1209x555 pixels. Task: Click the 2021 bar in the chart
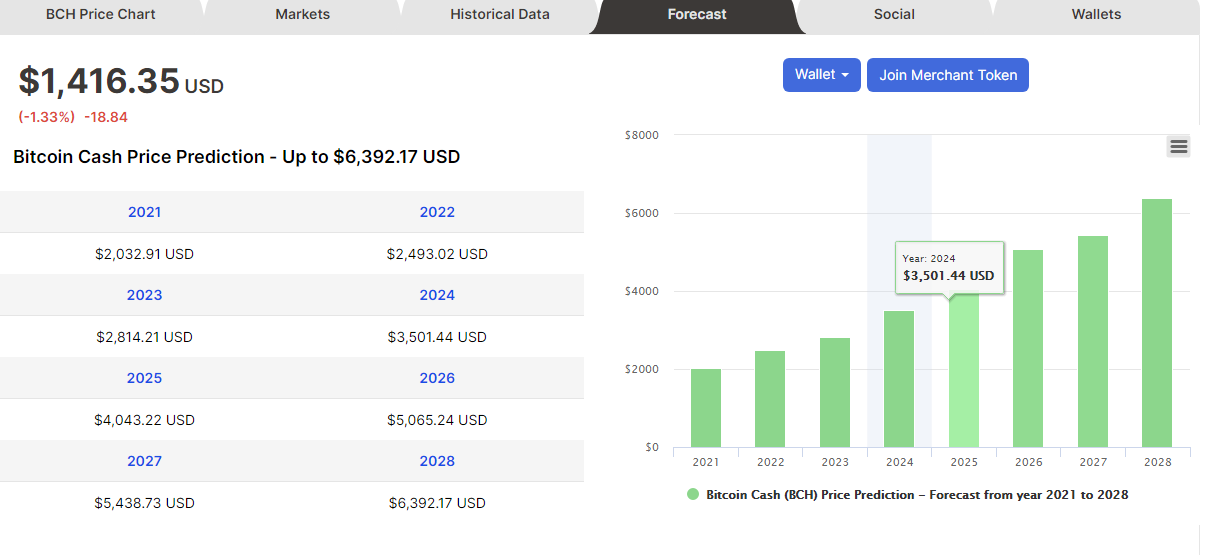706,408
